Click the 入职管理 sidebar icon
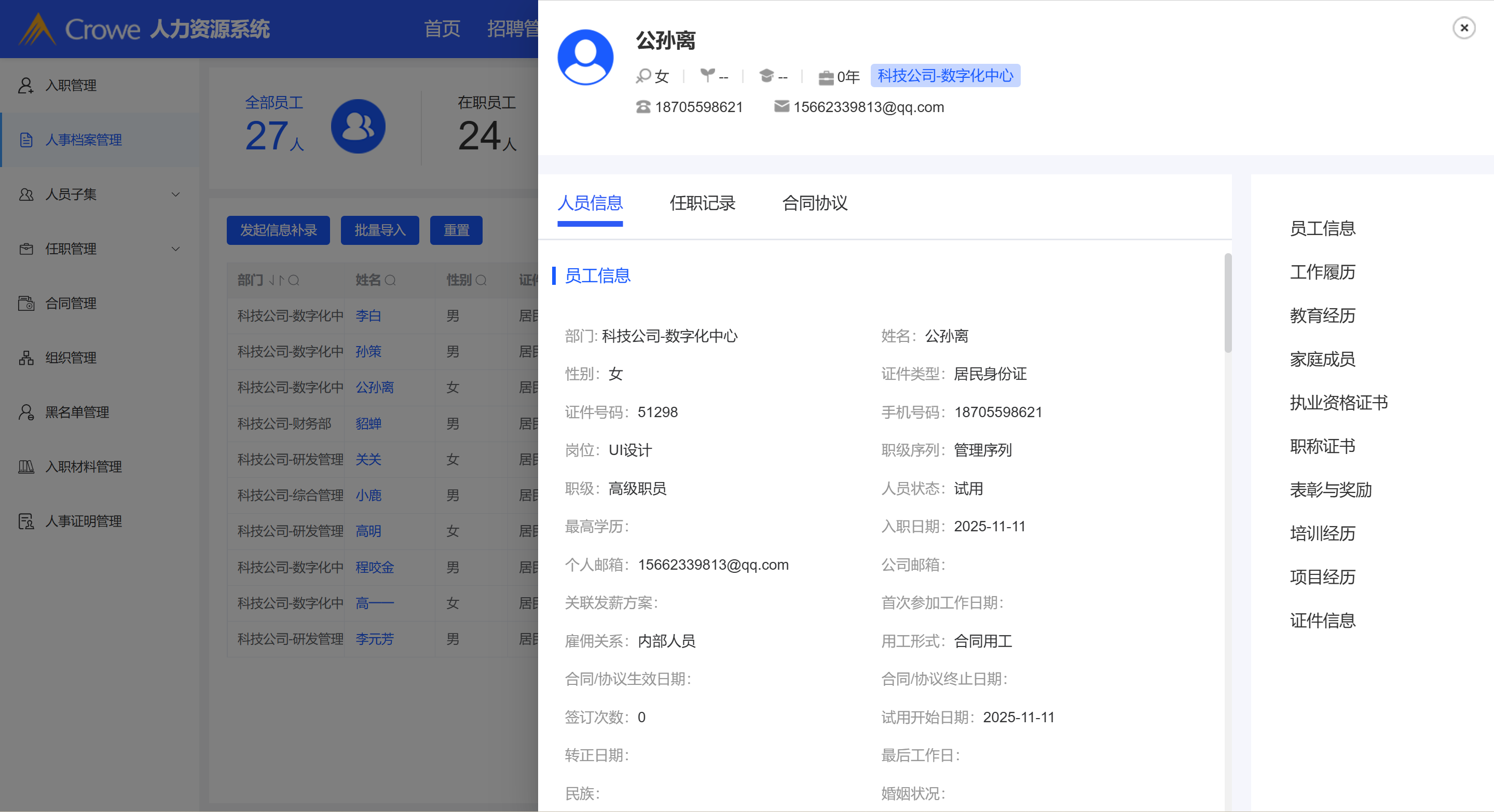The image size is (1494, 812). (x=25, y=85)
